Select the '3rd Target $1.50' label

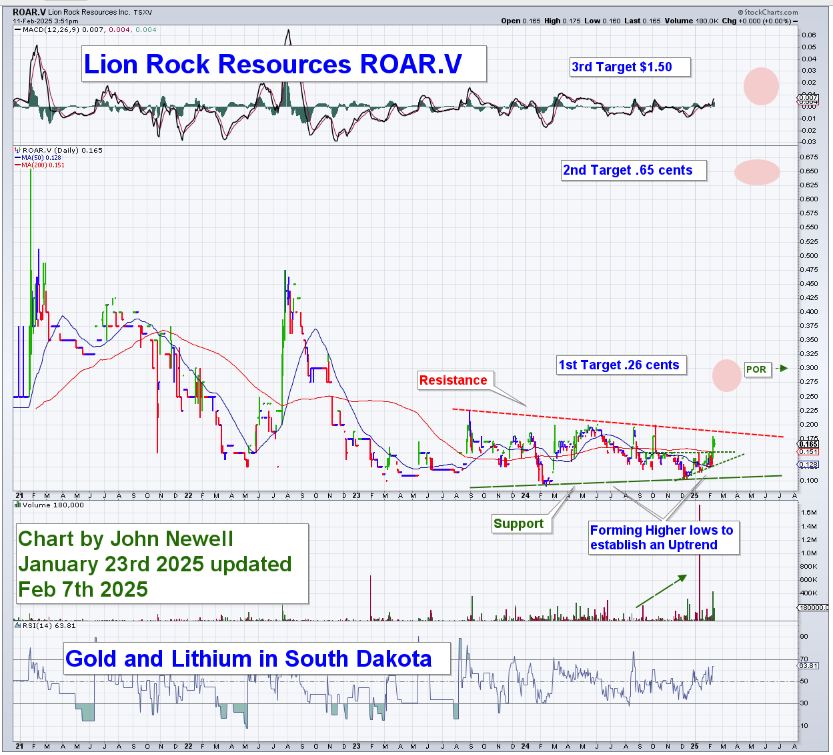[x=630, y=67]
